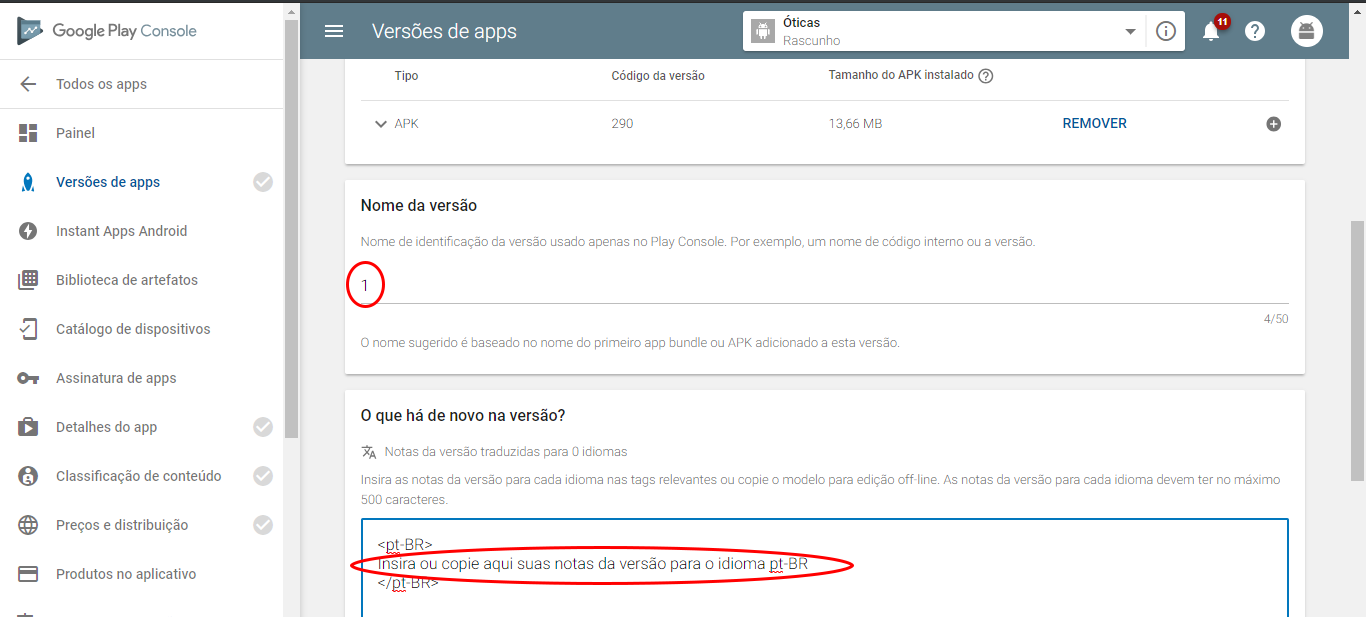Click the Detalhes do app store icon

(28, 427)
